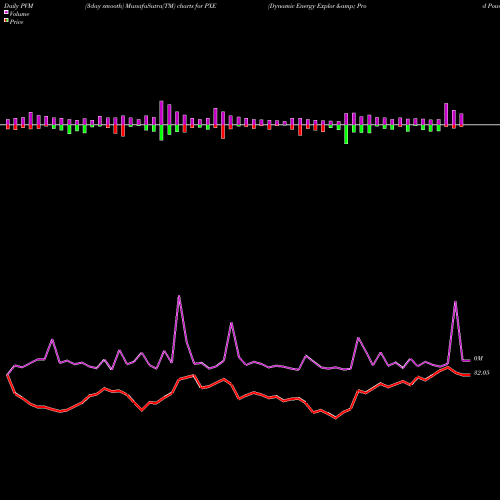The height and width of the screenshot is (500, 500).
Task: Click the Volume legend color swatch
Action: (x=6, y=12)
